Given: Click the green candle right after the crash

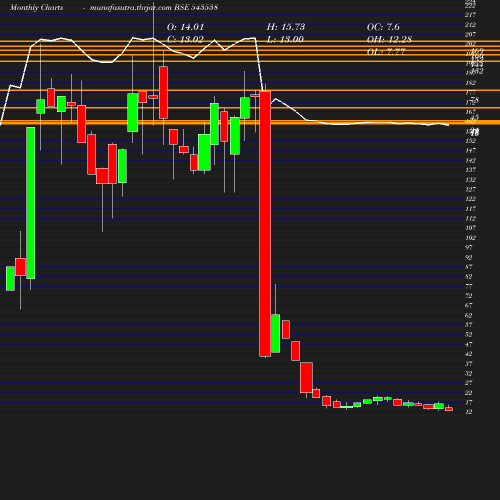Looking at the screenshot, I should tap(276, 333).
